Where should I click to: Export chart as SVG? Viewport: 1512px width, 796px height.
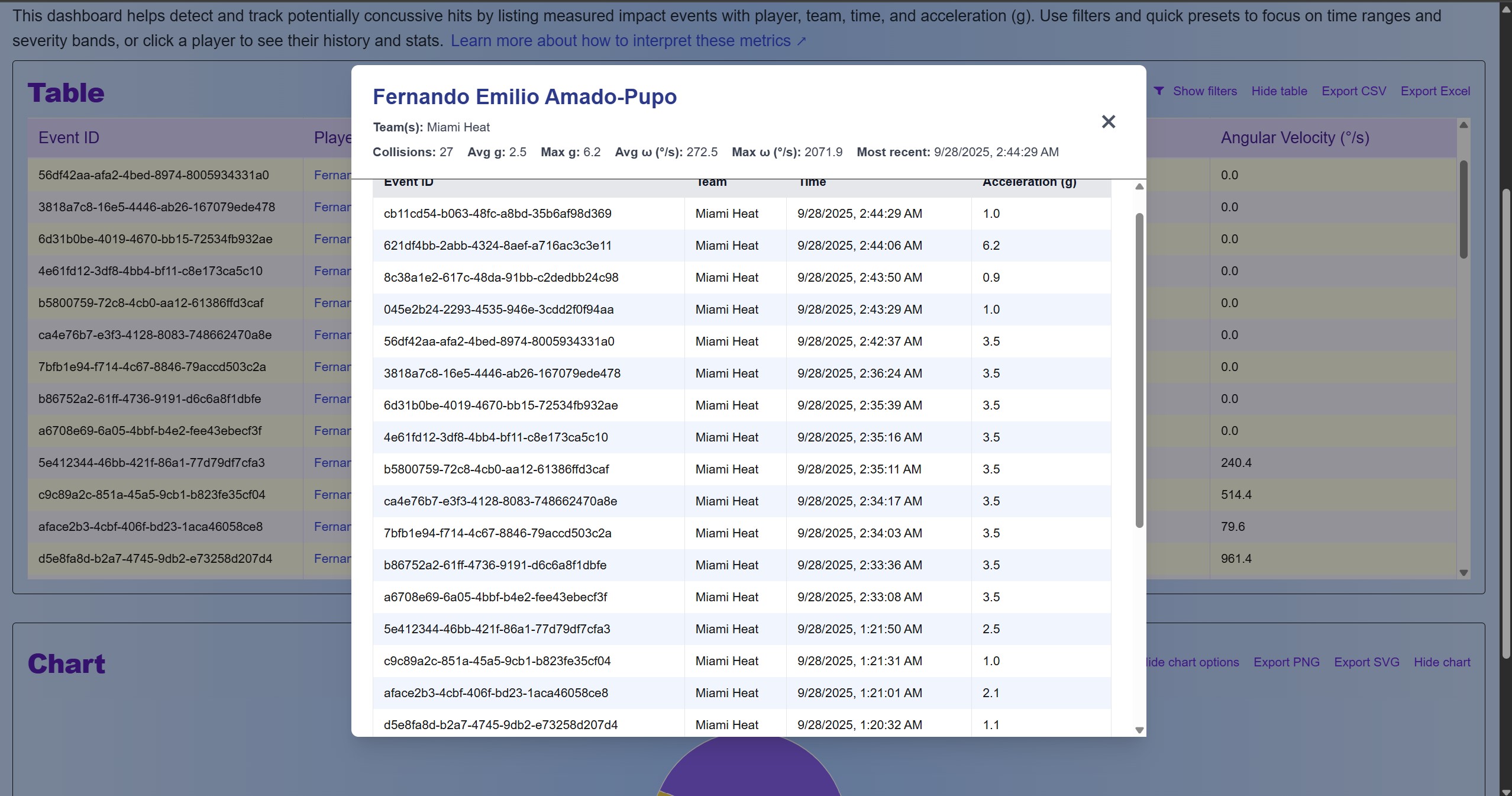coord(1366,662)
